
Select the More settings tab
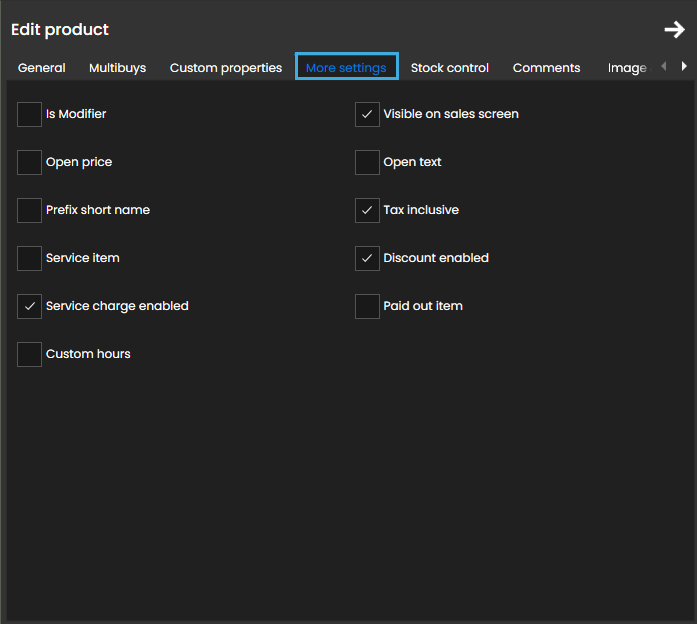[x=346, y=68]
